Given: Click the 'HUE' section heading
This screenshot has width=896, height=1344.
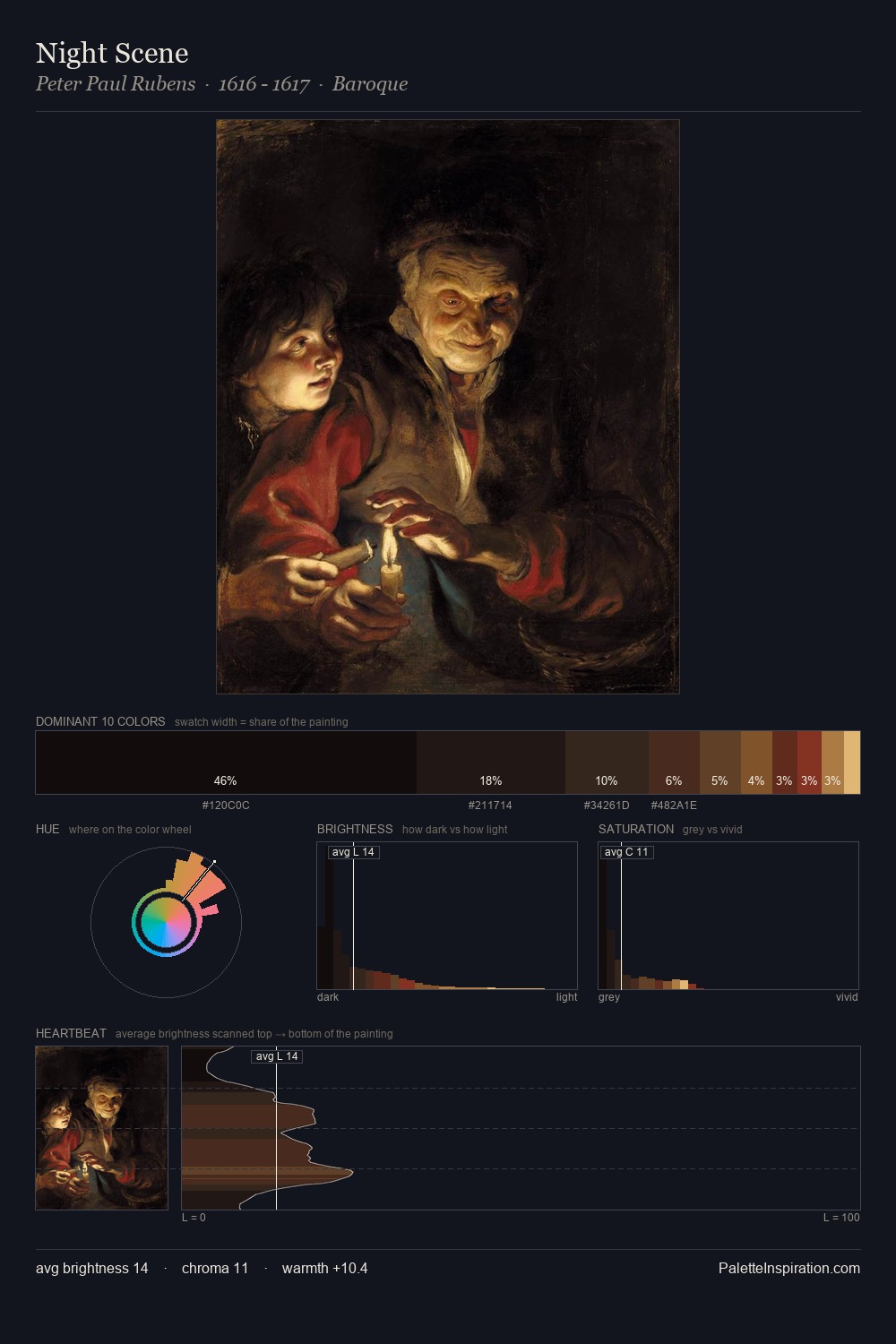Looking at the screenshot, I should (47, 829).
